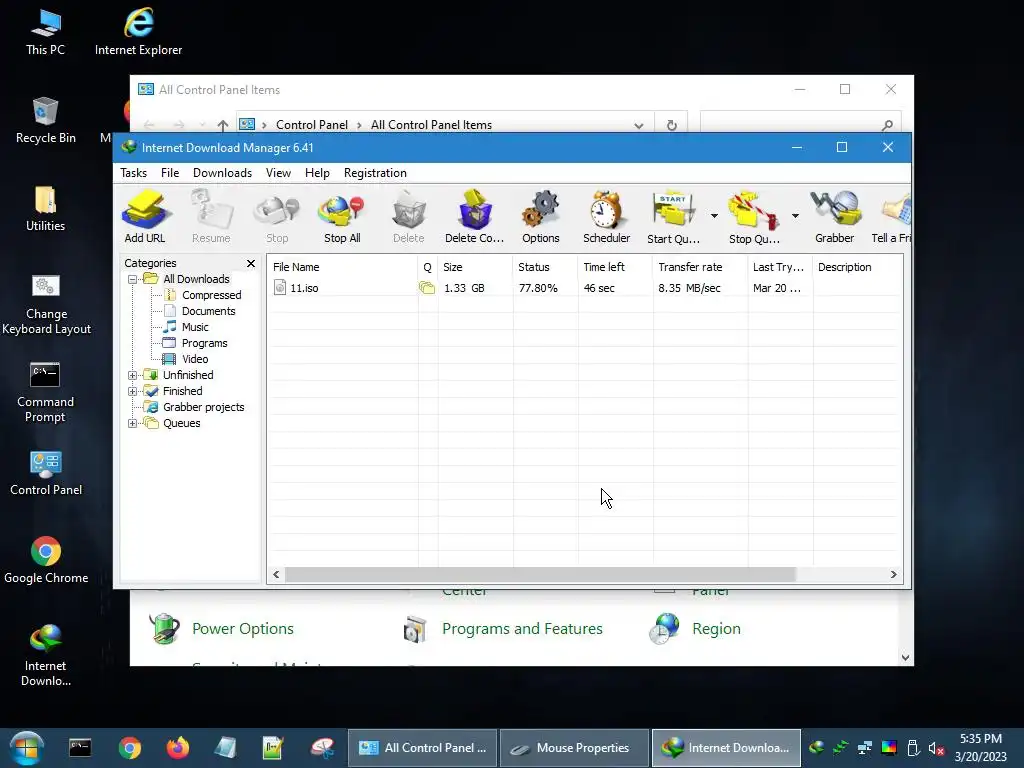This screenshot has height=768, width=1024.
Task: Open the Help menu
Action: (x=317, y=173)
